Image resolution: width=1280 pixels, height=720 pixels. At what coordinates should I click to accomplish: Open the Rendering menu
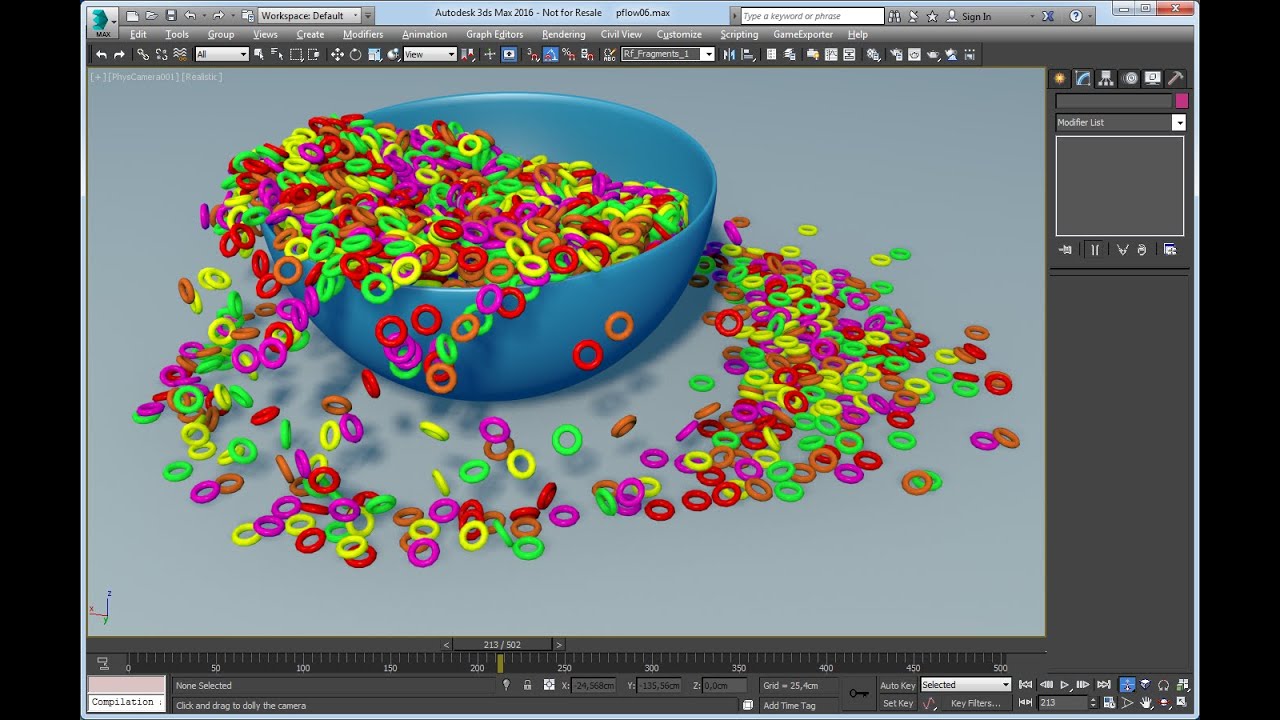564,34
